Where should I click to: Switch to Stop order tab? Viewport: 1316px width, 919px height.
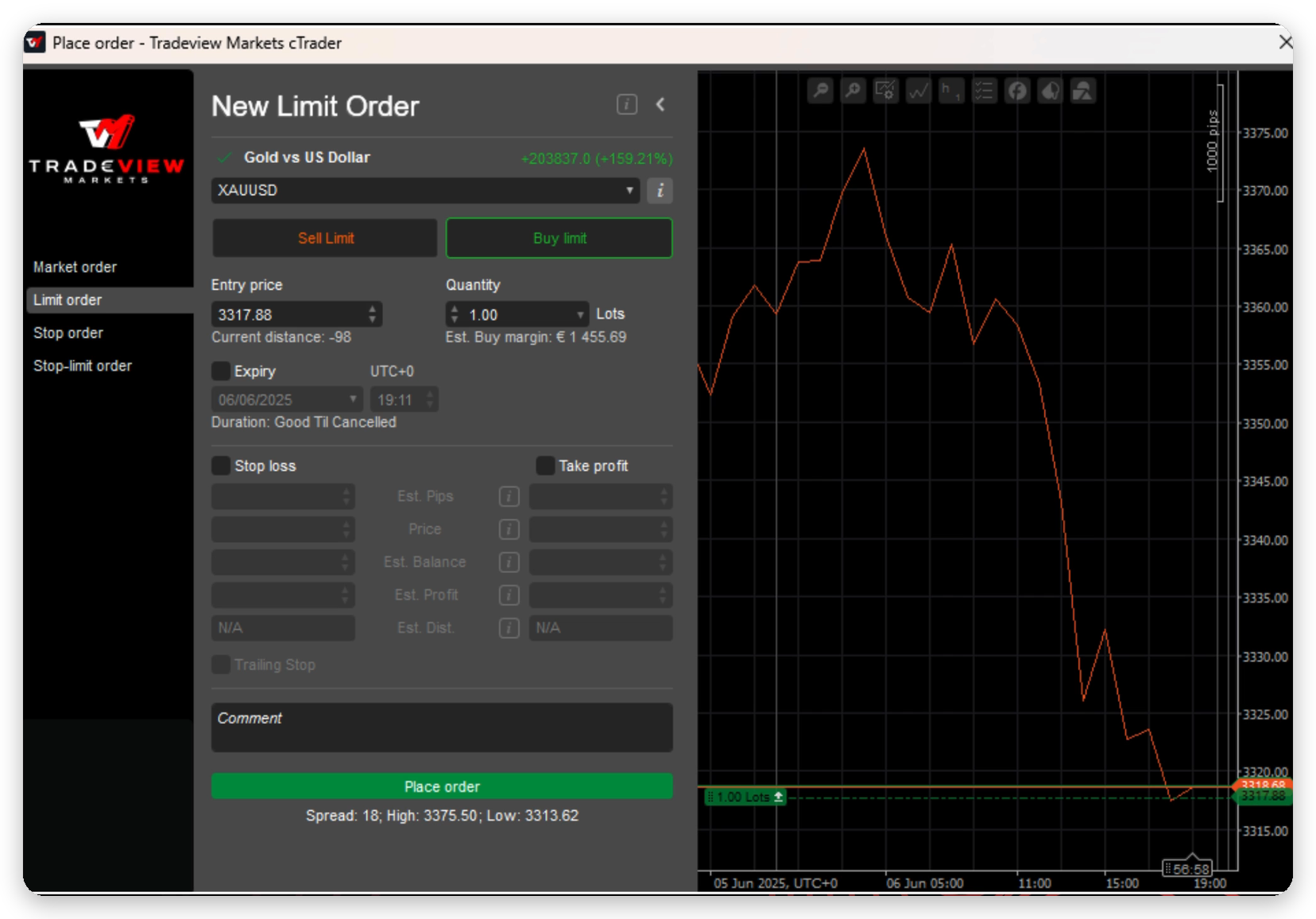click(x=108, y=333)
